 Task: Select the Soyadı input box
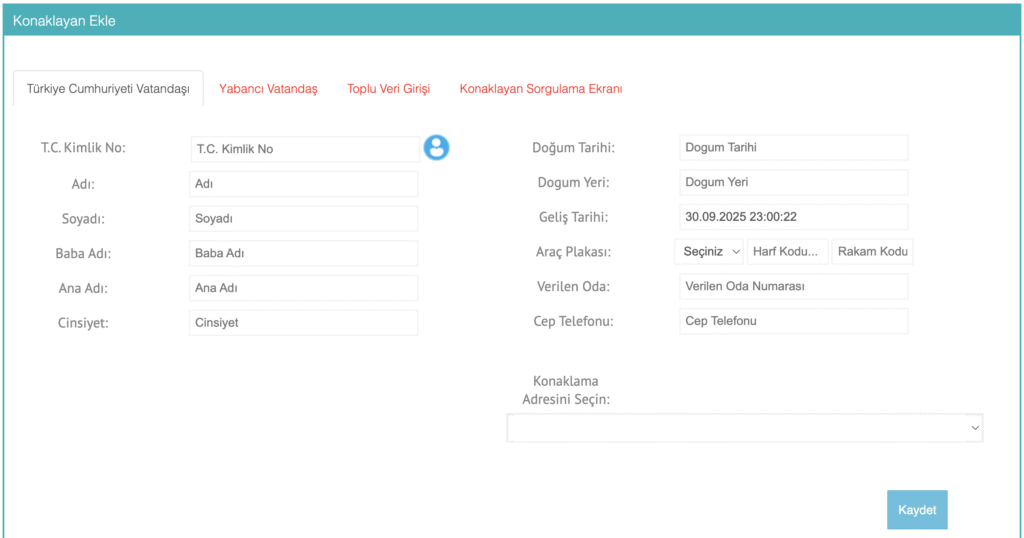(303, 219)
